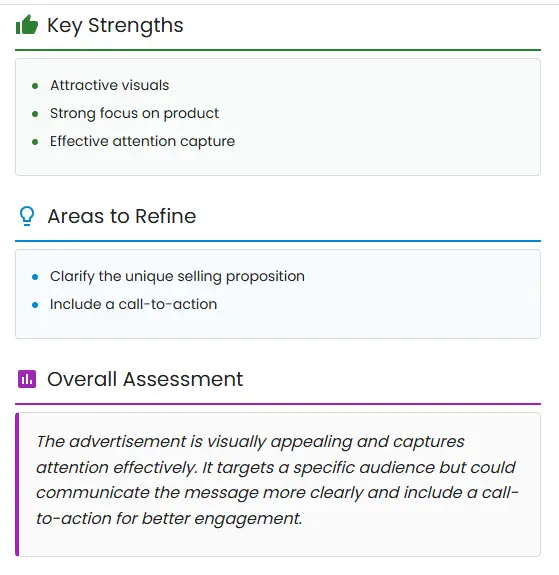Click the green divider under Key Strengths
Viewport: 559px width, 575px height.
tap(278, 50)
